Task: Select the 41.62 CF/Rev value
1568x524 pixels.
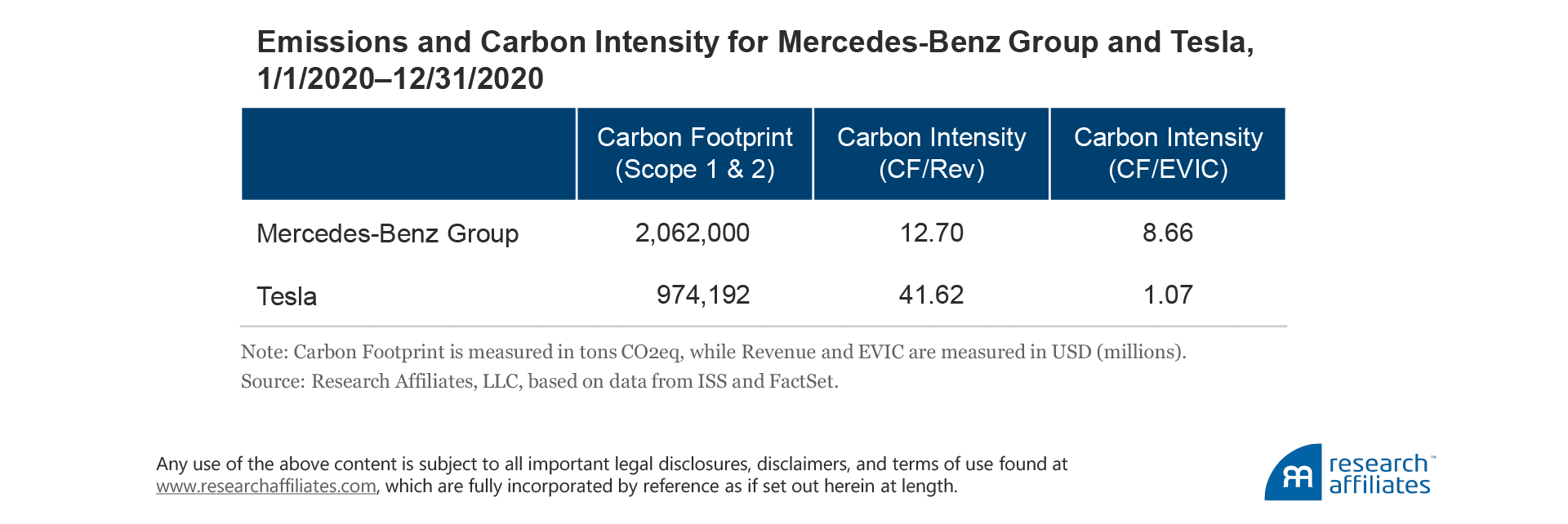Action: coord(931,295)
